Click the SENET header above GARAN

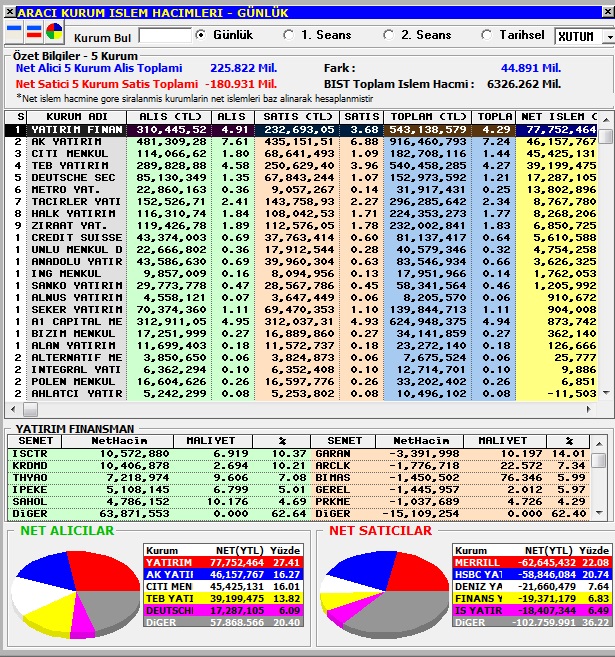344,441
